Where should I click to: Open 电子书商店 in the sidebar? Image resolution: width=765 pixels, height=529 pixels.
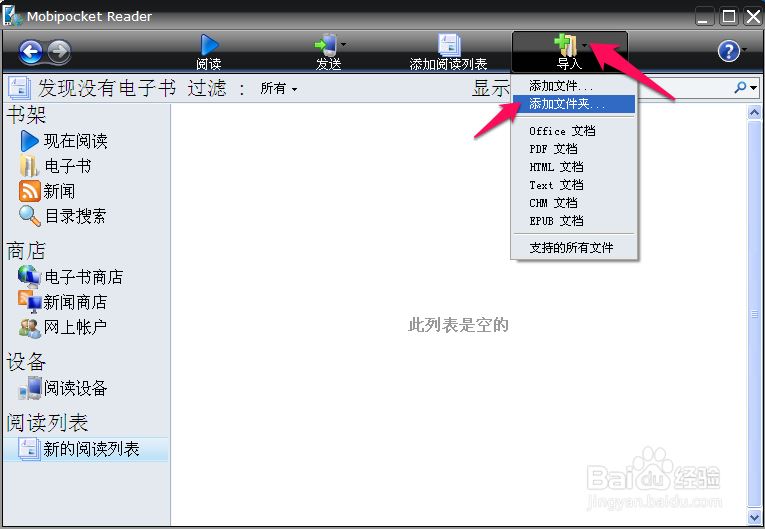(x=83, y=277)
